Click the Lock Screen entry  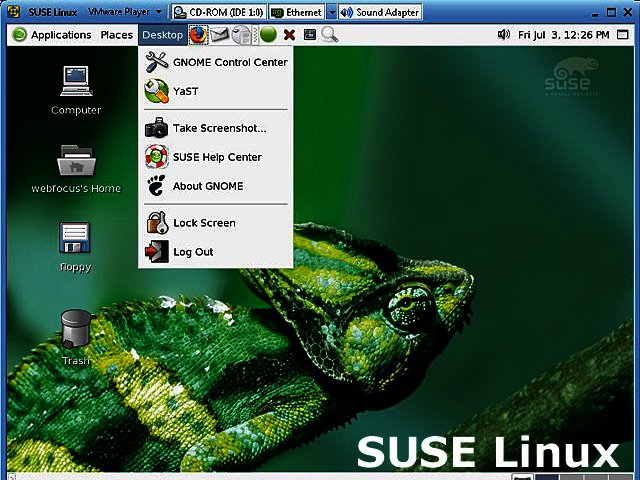[x=204, y=223]
